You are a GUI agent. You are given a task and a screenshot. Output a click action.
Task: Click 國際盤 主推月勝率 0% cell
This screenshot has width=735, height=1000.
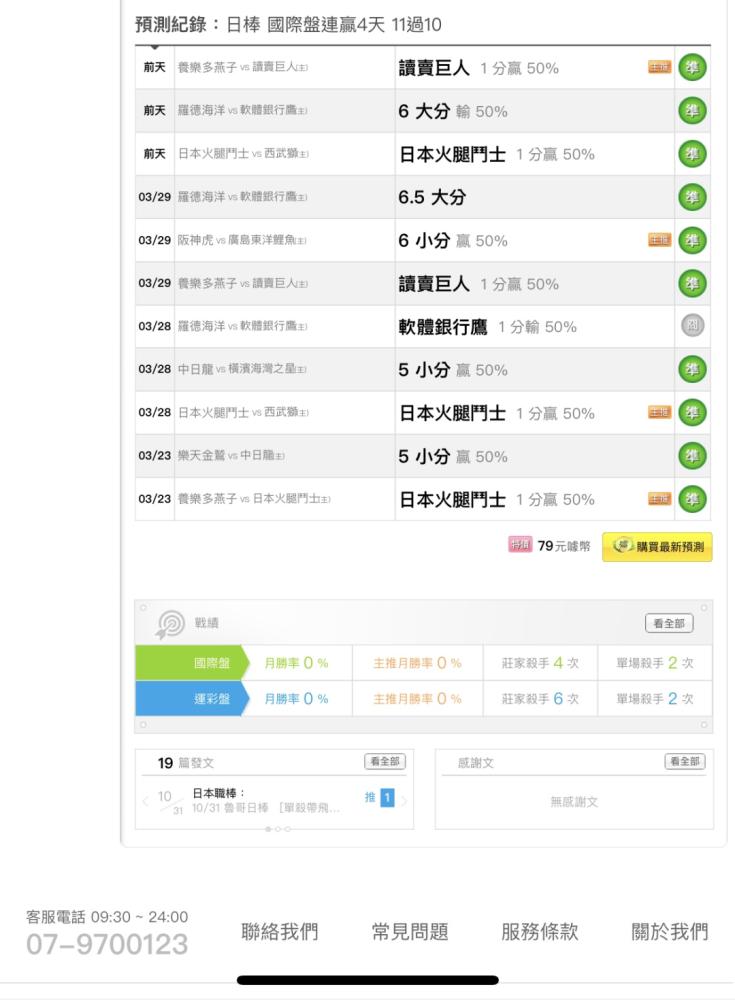[x=417, y=663]
